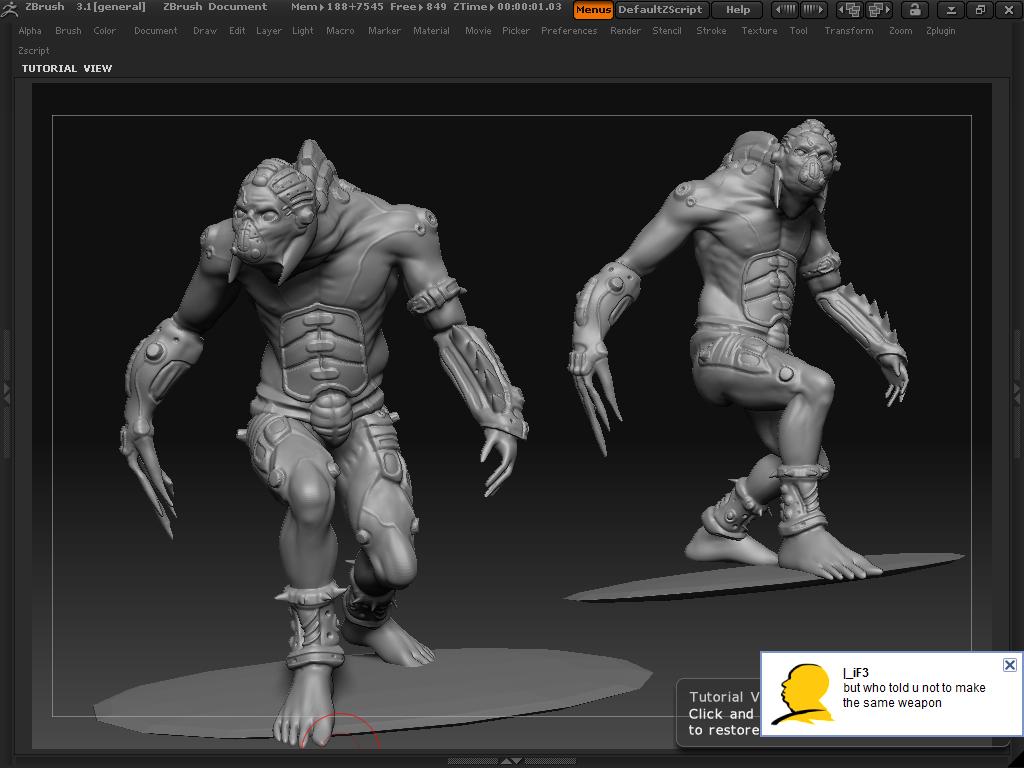
Task: Open the Stencil menu
Action: [x=667, y=31]
